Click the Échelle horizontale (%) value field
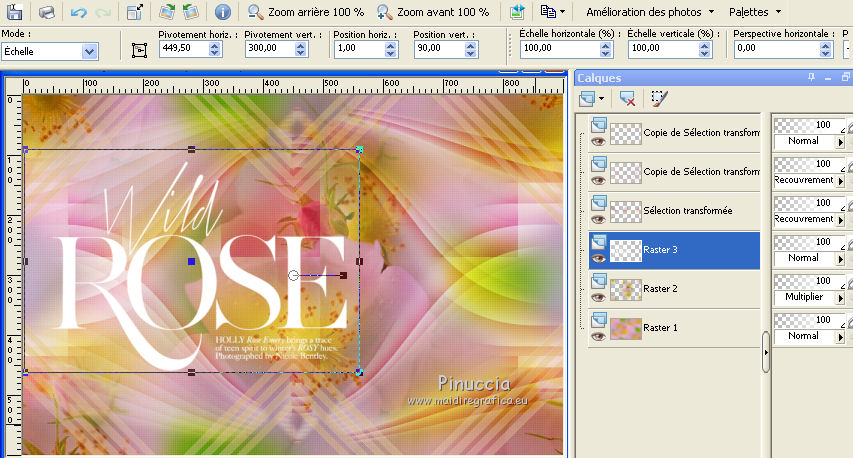The image size is (853, 458). 560,48
